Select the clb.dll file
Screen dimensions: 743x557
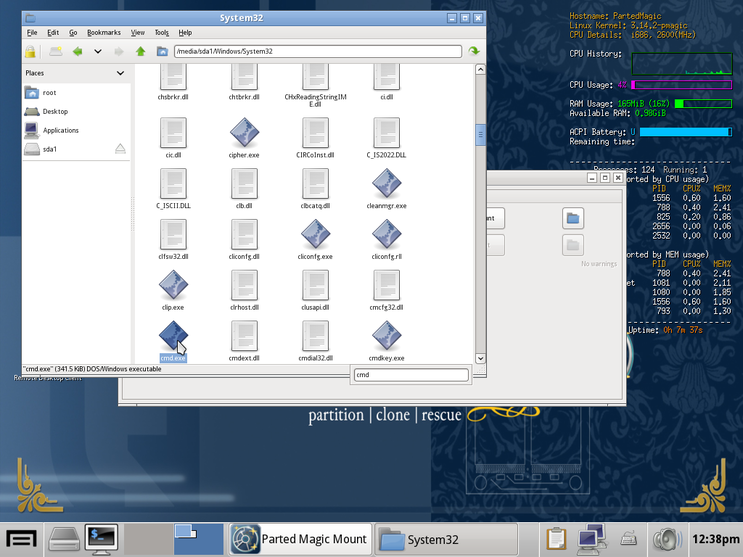point(244,188)
